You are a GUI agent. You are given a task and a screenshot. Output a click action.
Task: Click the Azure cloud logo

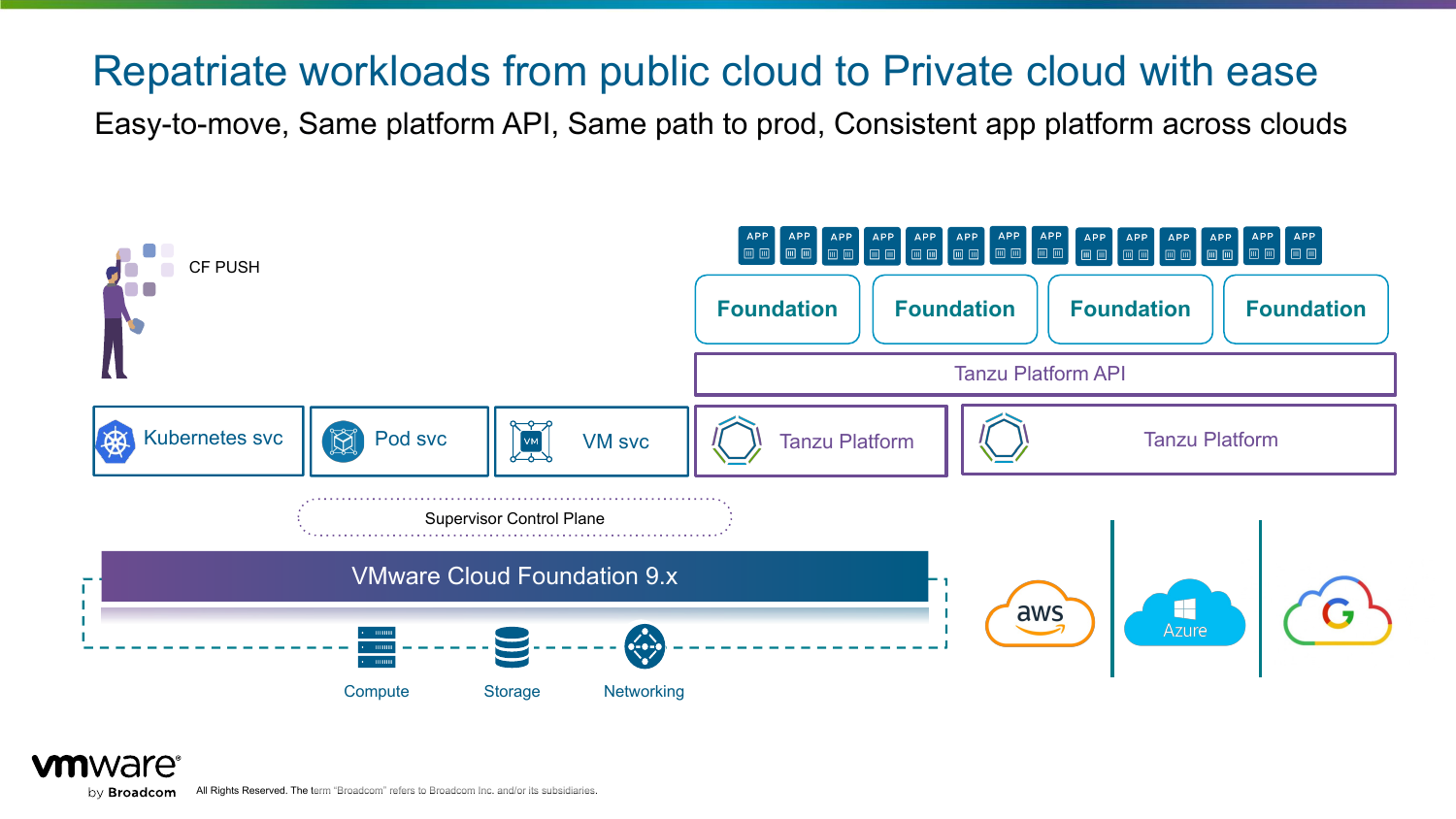[1185, 613]
